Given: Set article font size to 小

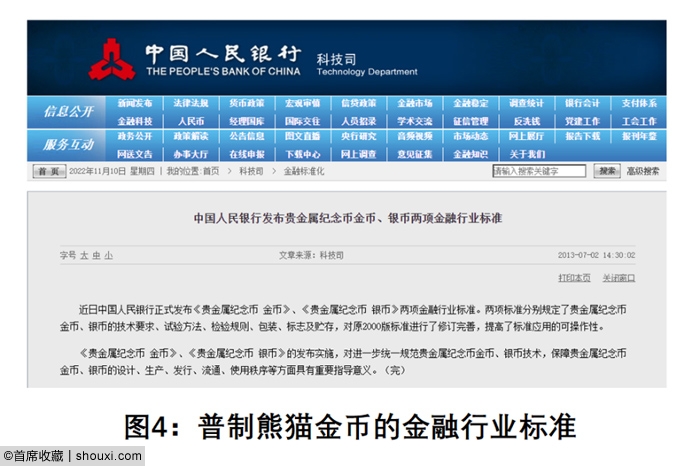Looking at the screenshot, I should point(108,256).
